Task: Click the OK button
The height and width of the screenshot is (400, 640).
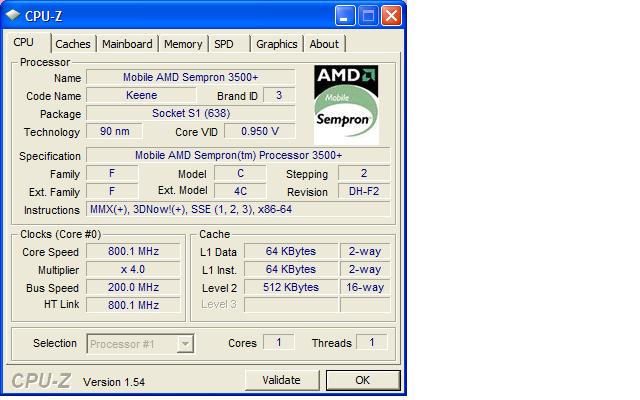Action: click(x=362, y=380)
